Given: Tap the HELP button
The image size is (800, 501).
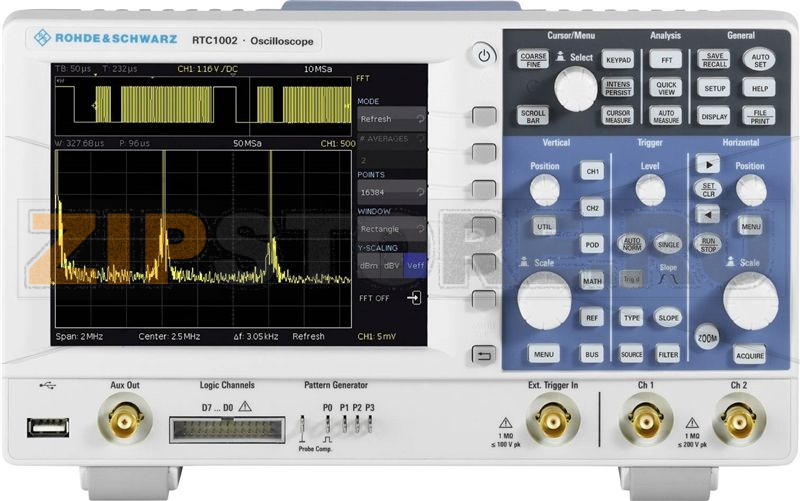Looking at the screenshot, I should click(759, 88).
